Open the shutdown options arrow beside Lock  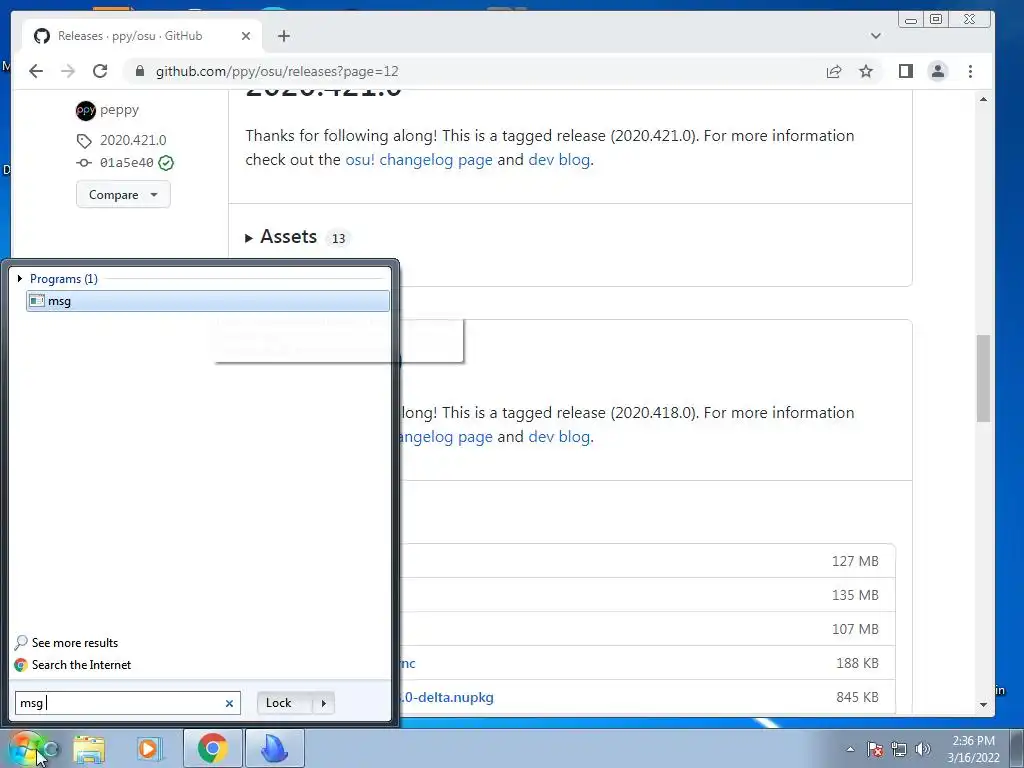[323, 703]
